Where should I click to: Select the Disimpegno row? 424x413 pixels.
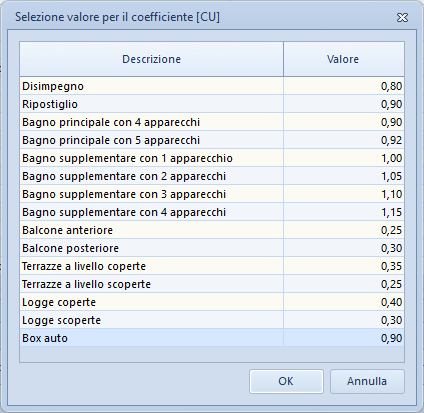[x=212, y=86]
